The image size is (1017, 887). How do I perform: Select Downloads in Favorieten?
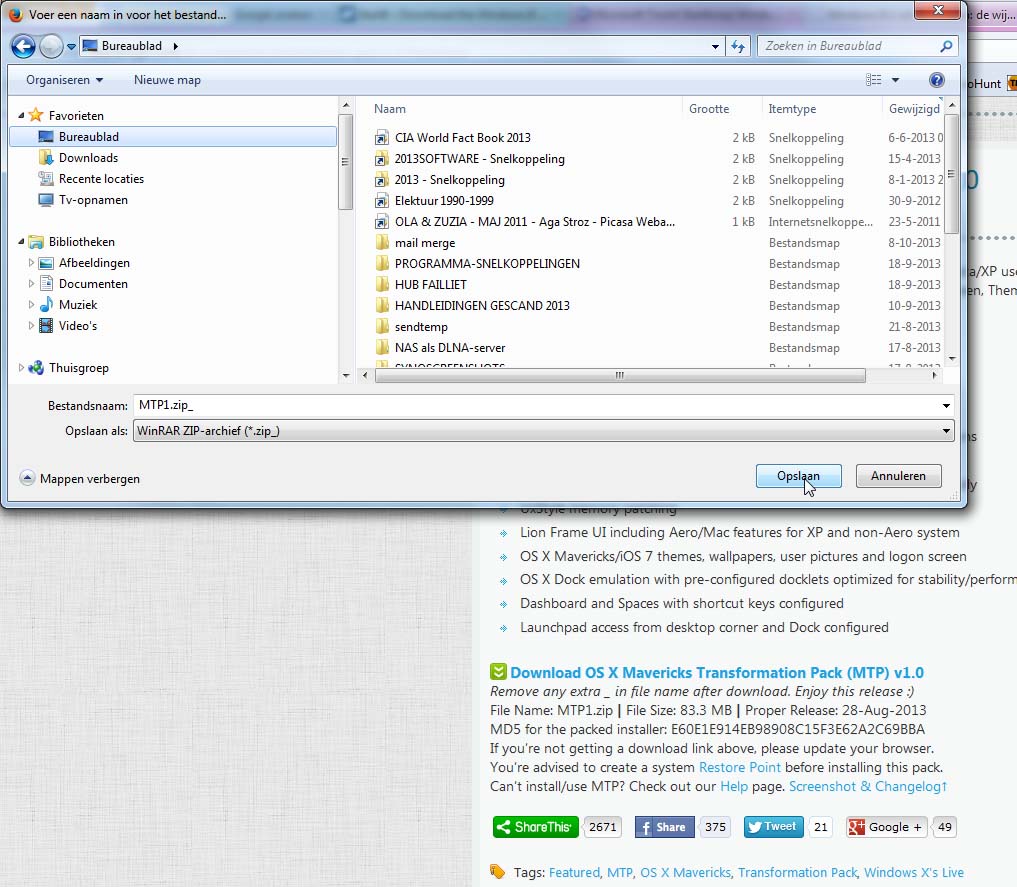[88, 158]
